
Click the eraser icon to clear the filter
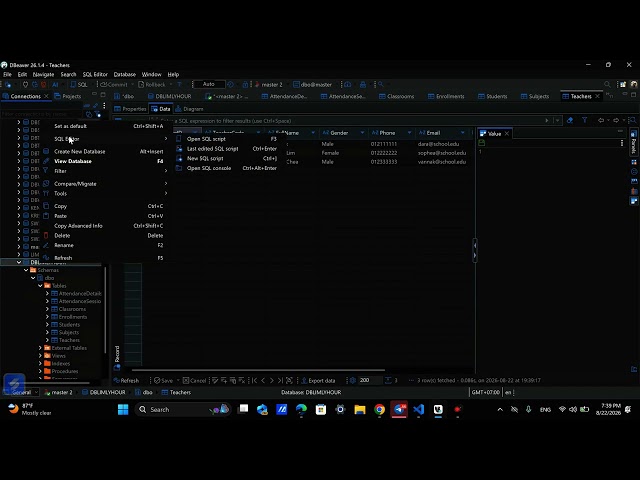point(570,120)
